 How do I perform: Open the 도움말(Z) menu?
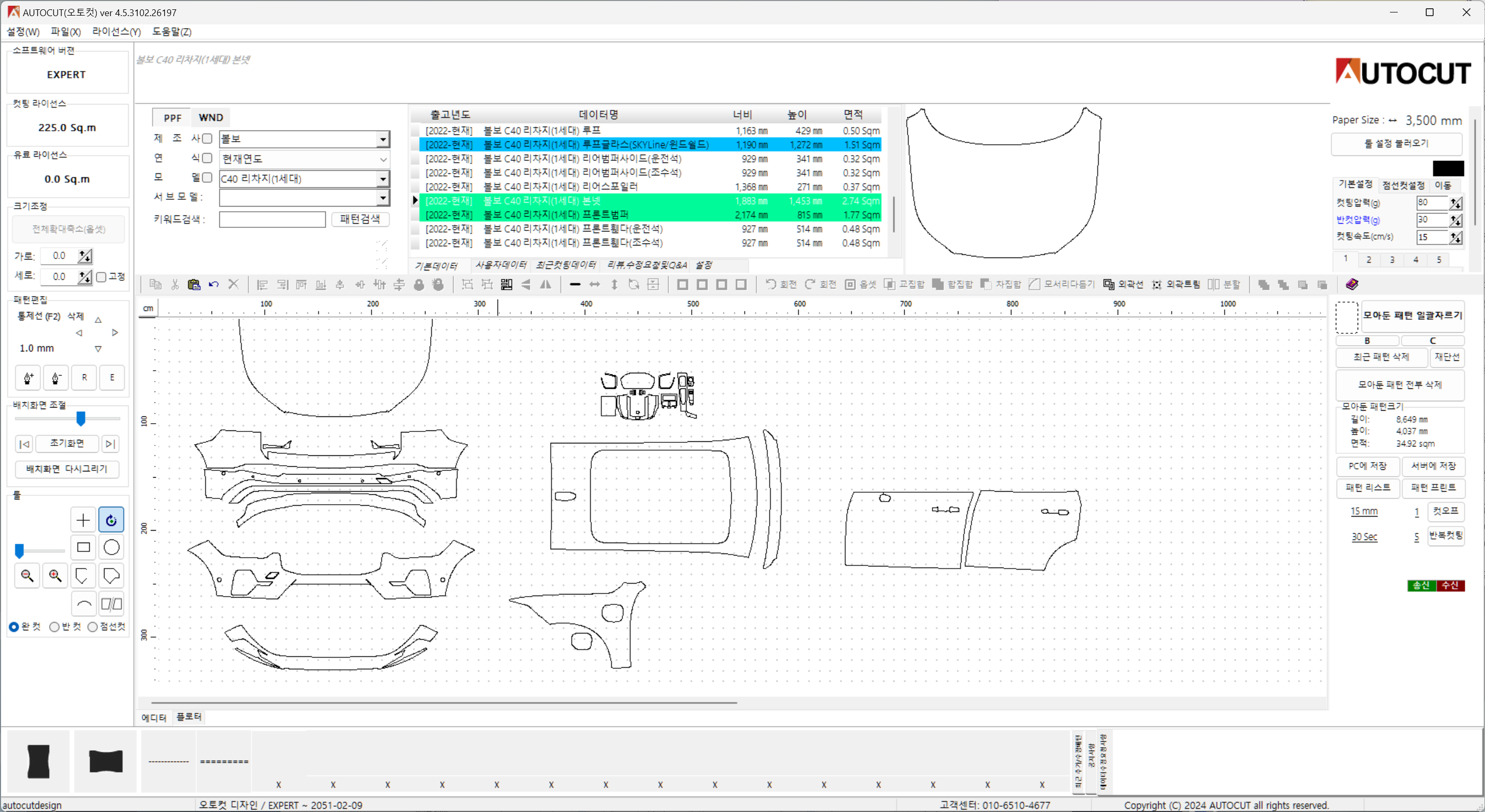coord(172,32)
